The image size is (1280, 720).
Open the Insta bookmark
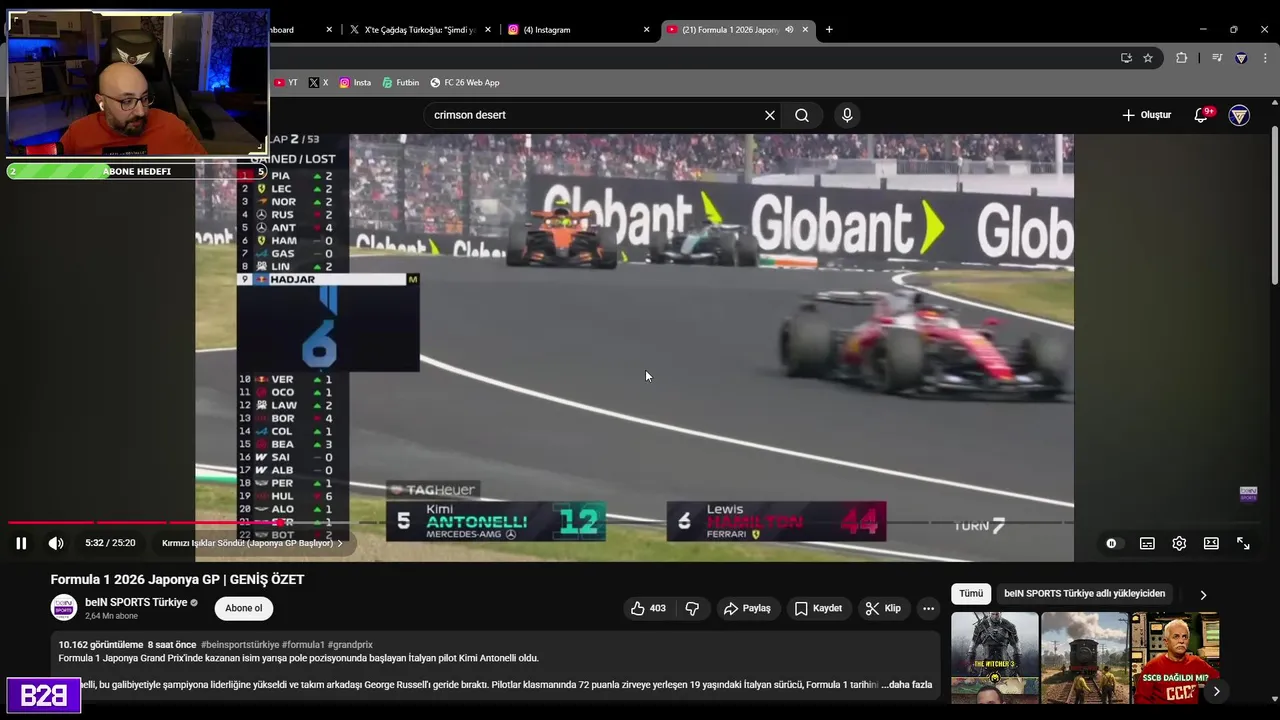[x=355, y=83]
